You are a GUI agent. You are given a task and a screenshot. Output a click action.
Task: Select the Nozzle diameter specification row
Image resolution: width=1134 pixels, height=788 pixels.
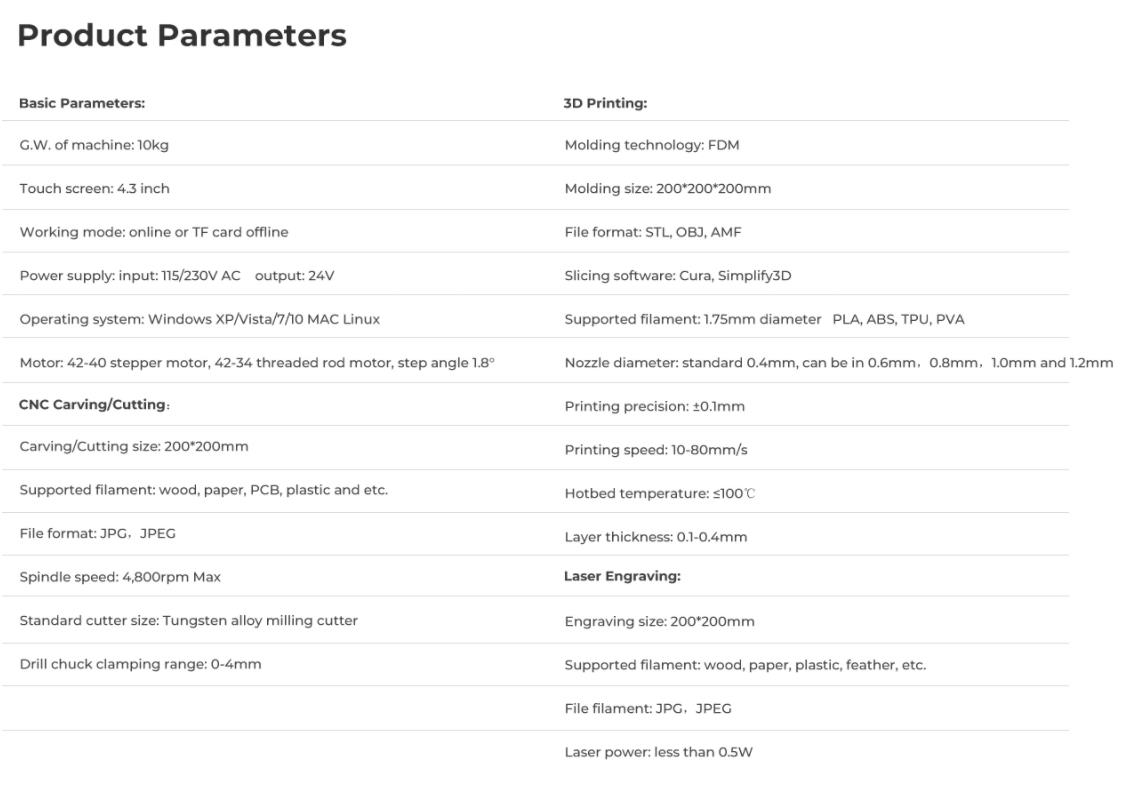pos(838,363)
